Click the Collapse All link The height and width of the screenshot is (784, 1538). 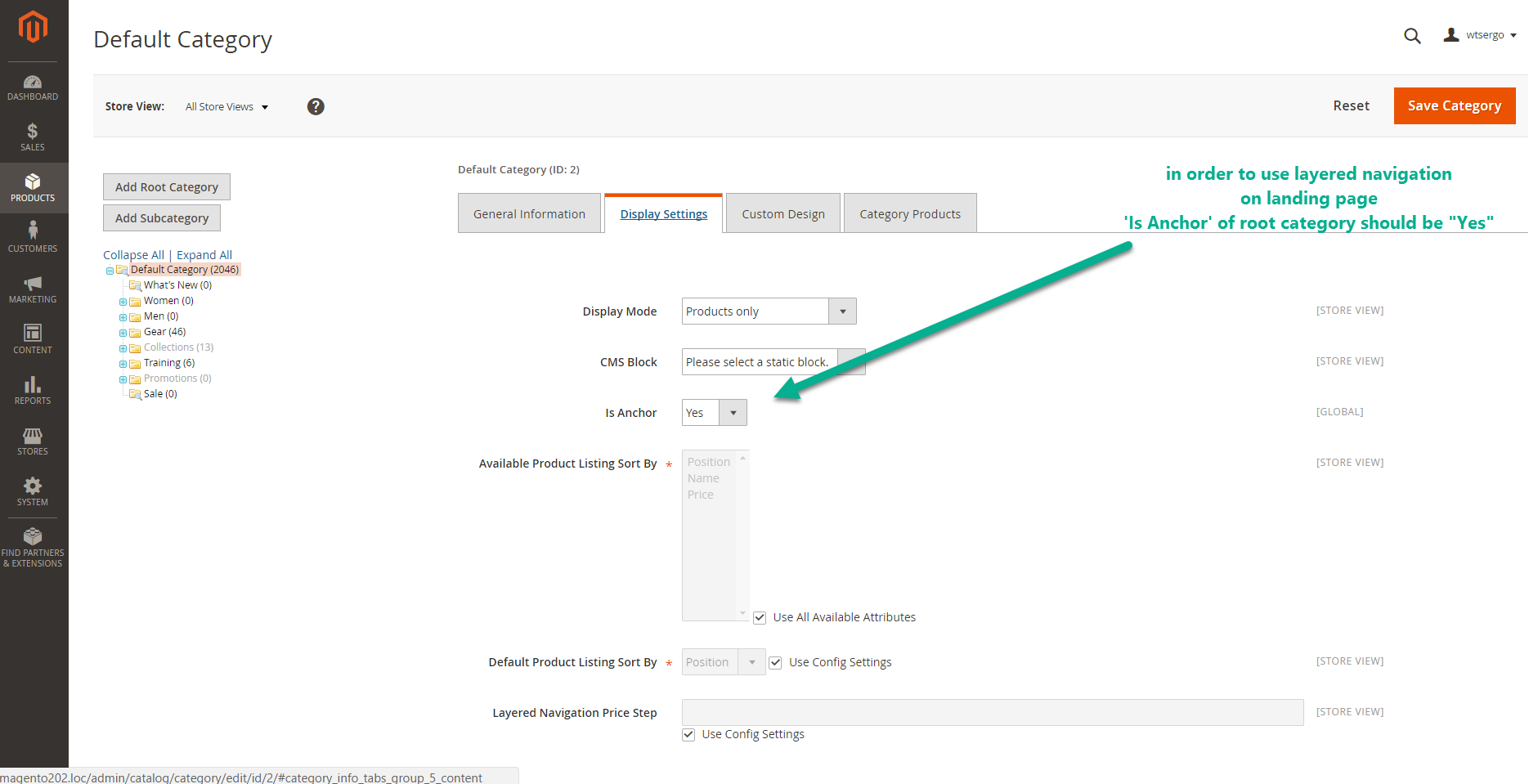pyautogui.click(x=134, y=255)
